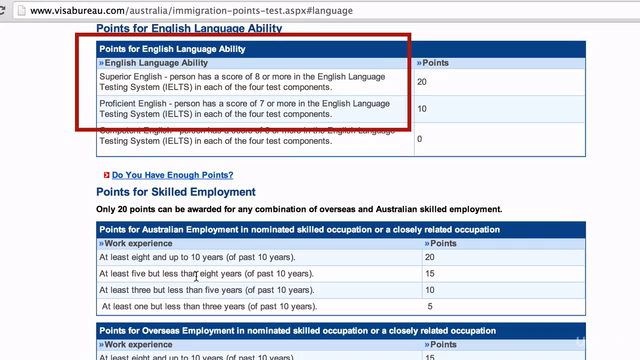Select 'Points' header in Overseas Employment table
The height and width of the screenshot is (360, 640).
(504, 344)
